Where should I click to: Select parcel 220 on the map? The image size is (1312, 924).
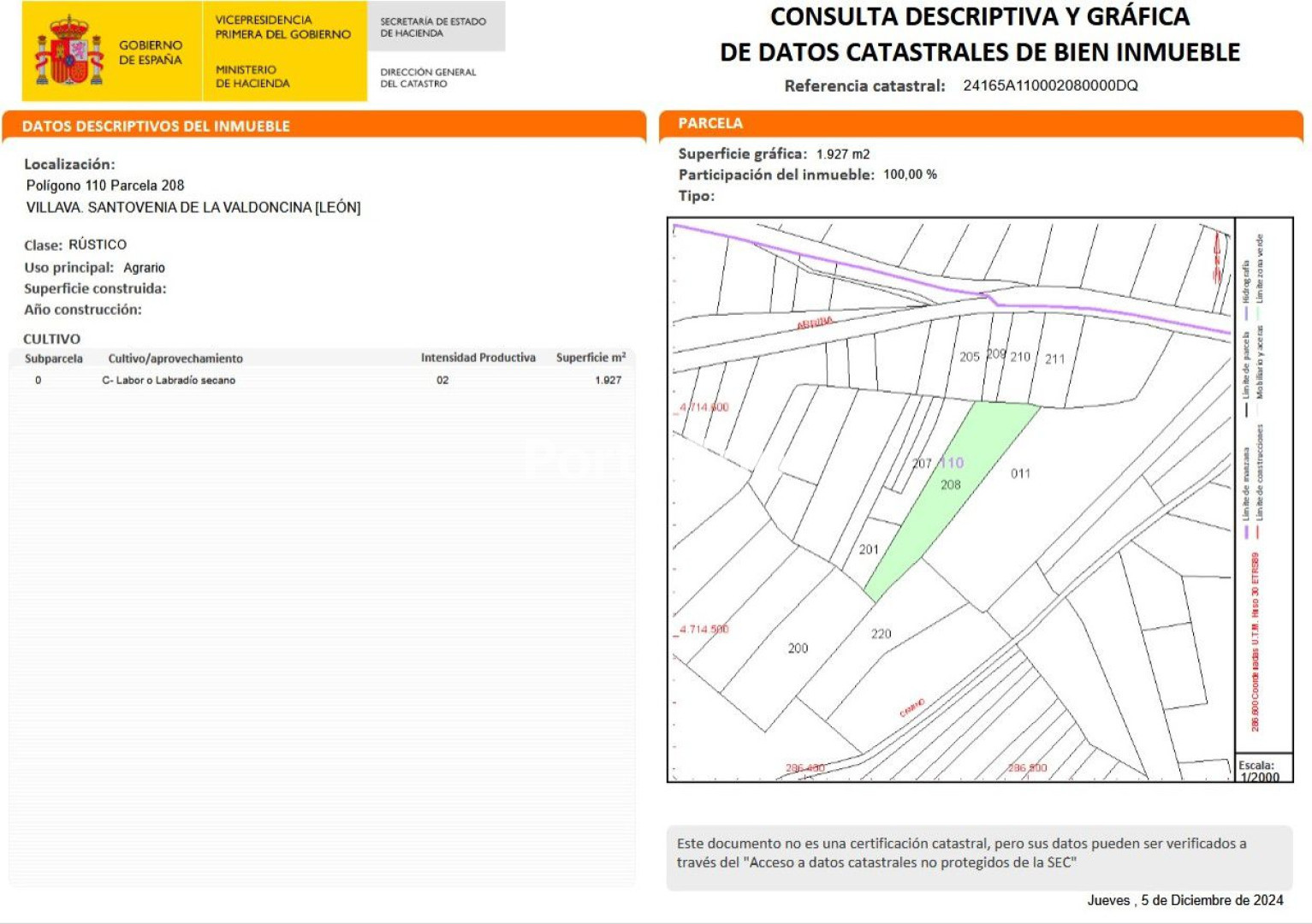click(881, 634)
